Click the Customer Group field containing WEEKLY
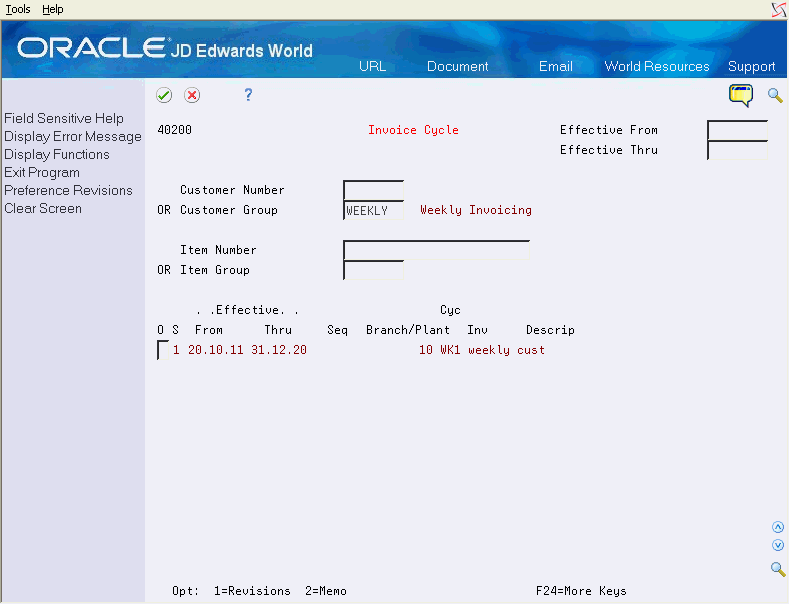 tap(373, 210)
